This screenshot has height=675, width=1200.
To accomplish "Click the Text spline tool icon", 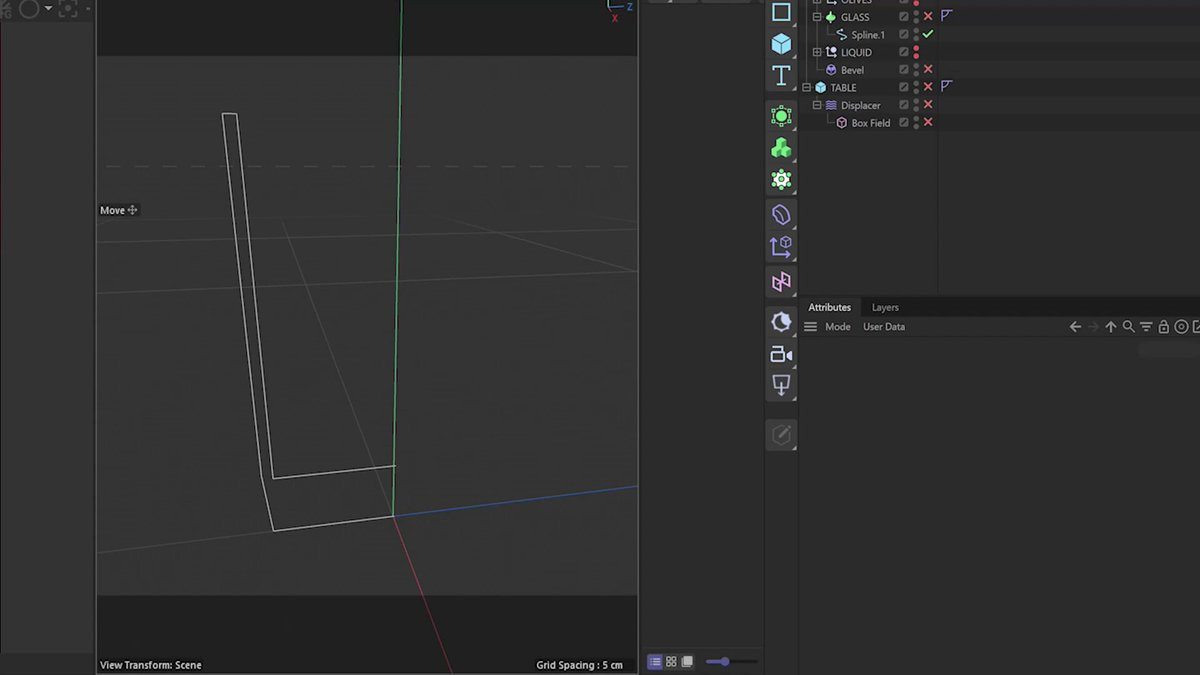I will coord(781,76).
